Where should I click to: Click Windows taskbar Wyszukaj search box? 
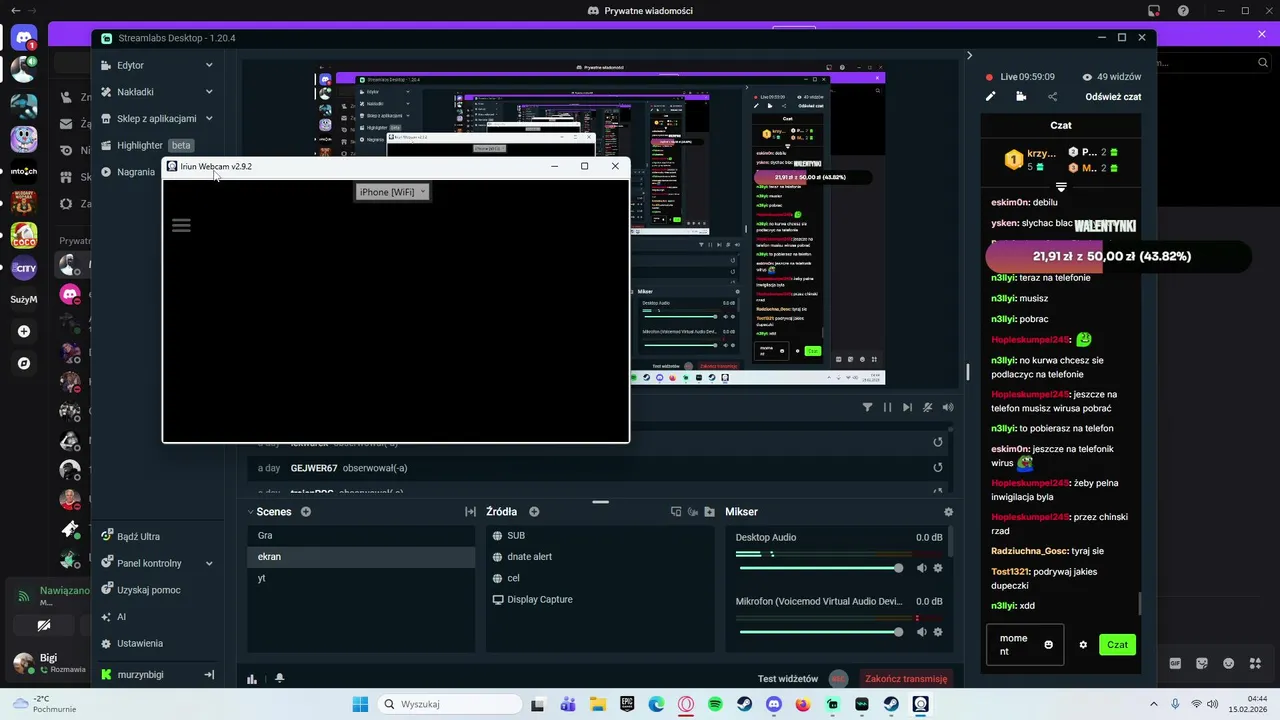click(x=449, y=704)
